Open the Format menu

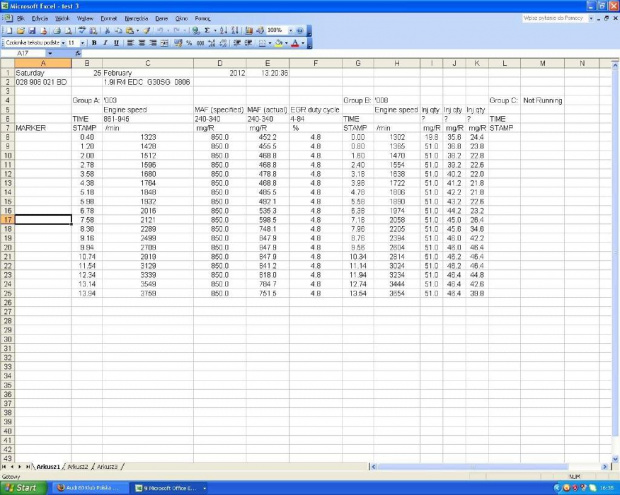click(108, 18)
